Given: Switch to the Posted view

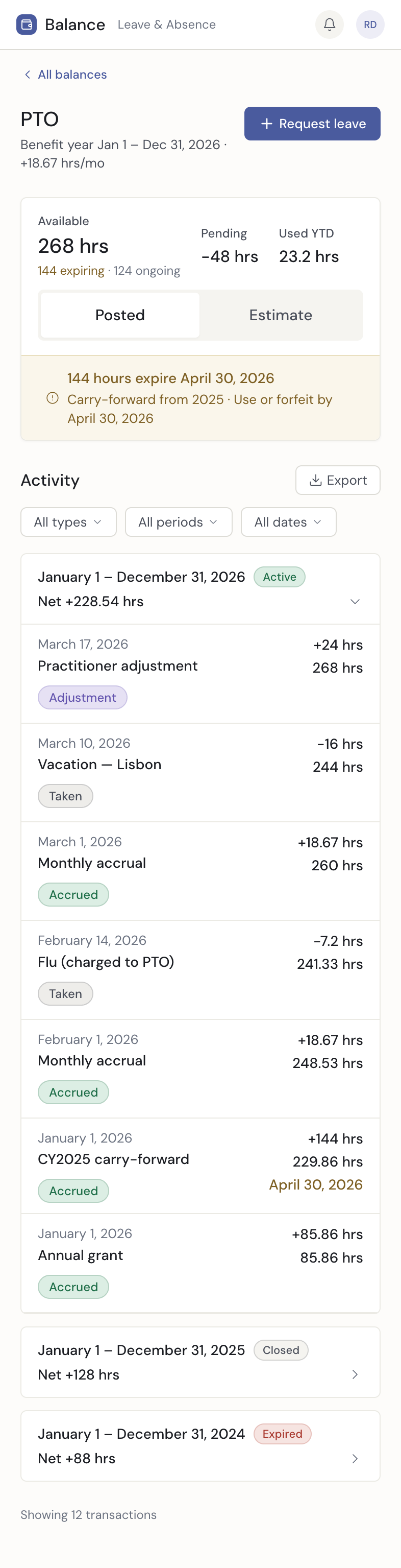Looking at the screenshot, I should tap(120, 315).
